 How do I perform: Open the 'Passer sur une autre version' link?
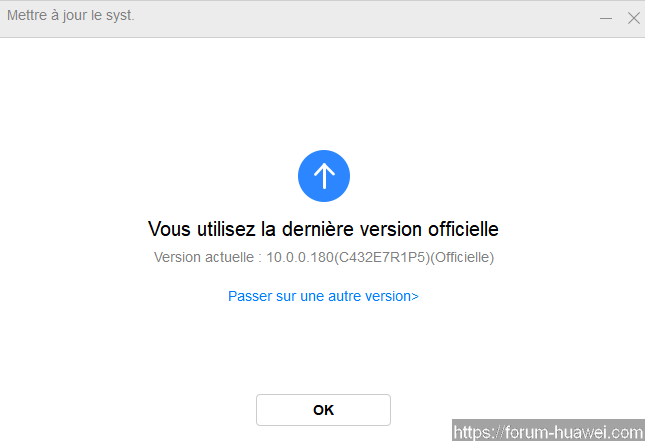coord(322,296)
